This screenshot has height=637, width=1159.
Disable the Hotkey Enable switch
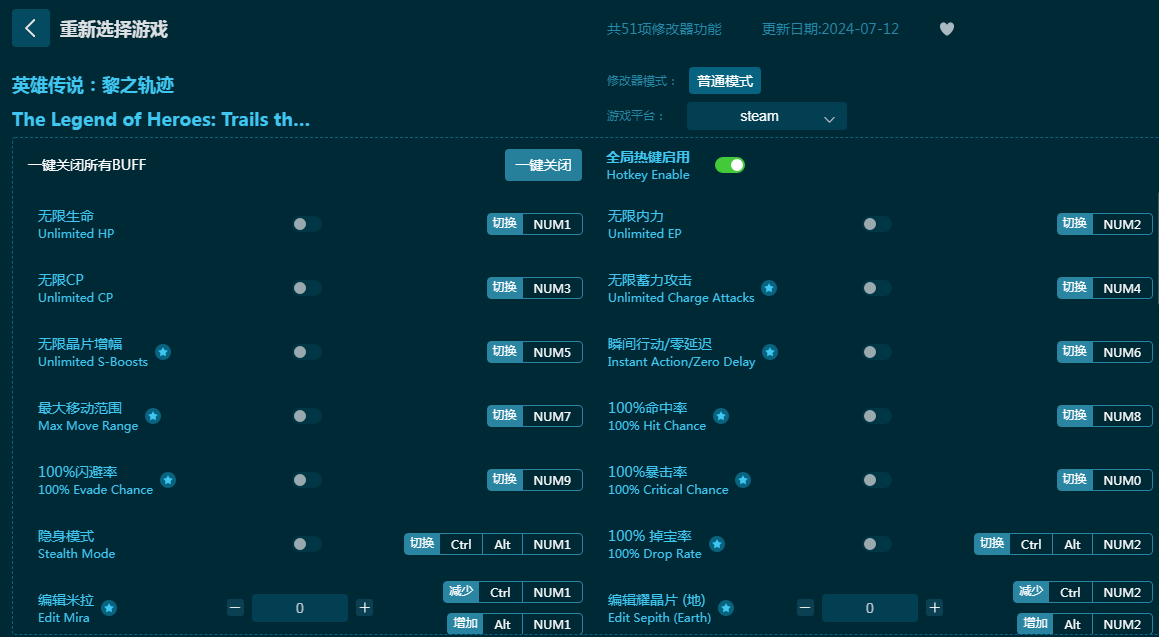(730, 165)
